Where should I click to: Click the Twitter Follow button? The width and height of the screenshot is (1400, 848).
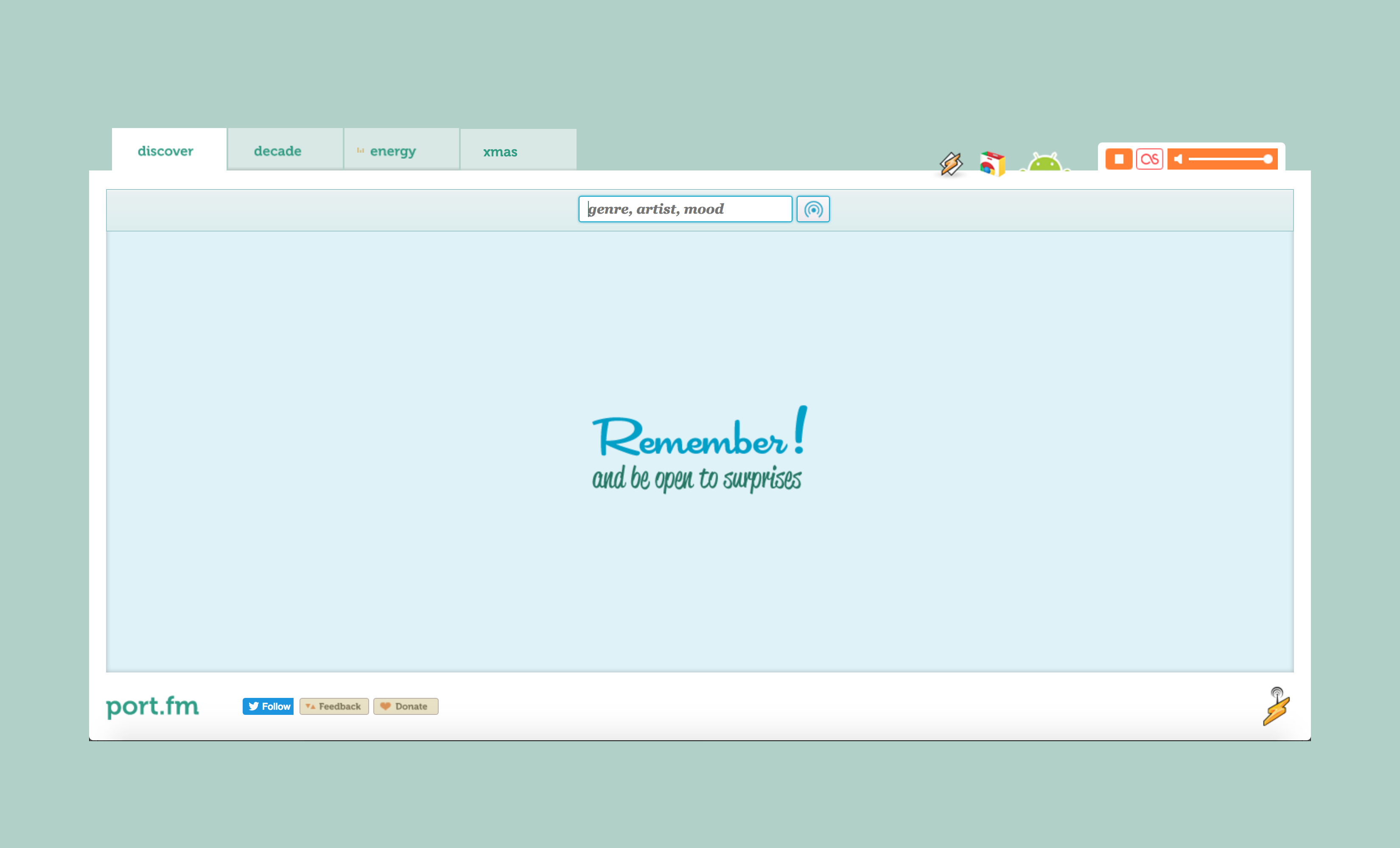tap(268, 706)
